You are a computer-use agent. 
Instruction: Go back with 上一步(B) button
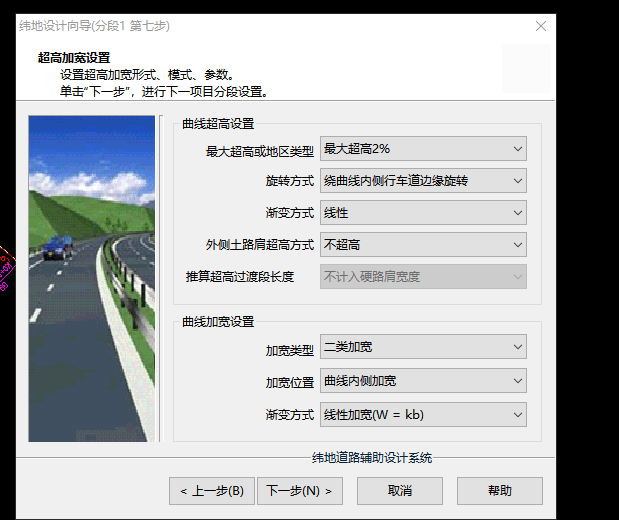click(x=212, y=491)
